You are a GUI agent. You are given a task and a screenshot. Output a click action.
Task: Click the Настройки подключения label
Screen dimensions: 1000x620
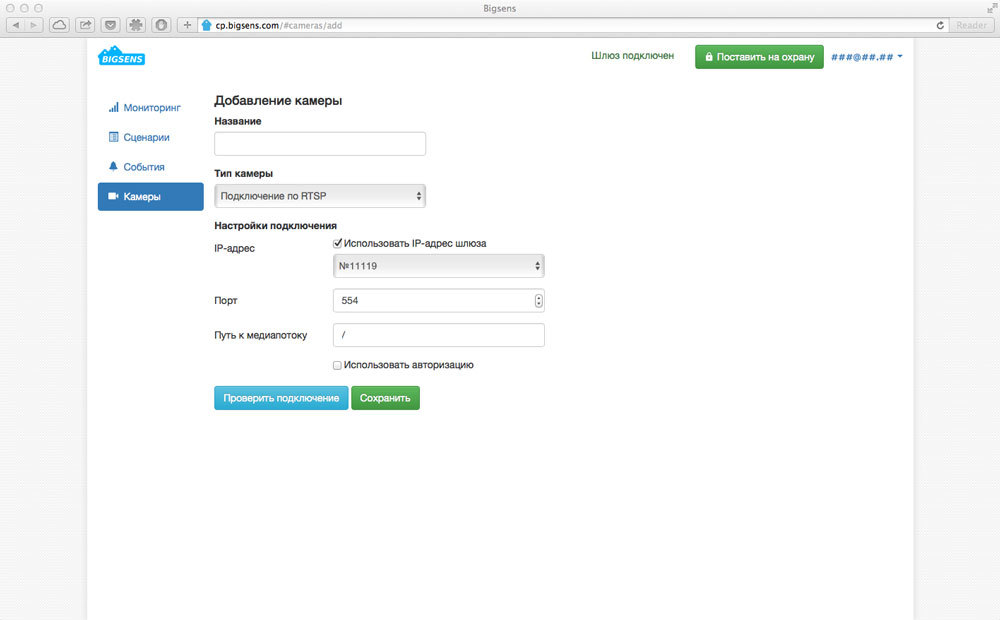pos(276,225)
